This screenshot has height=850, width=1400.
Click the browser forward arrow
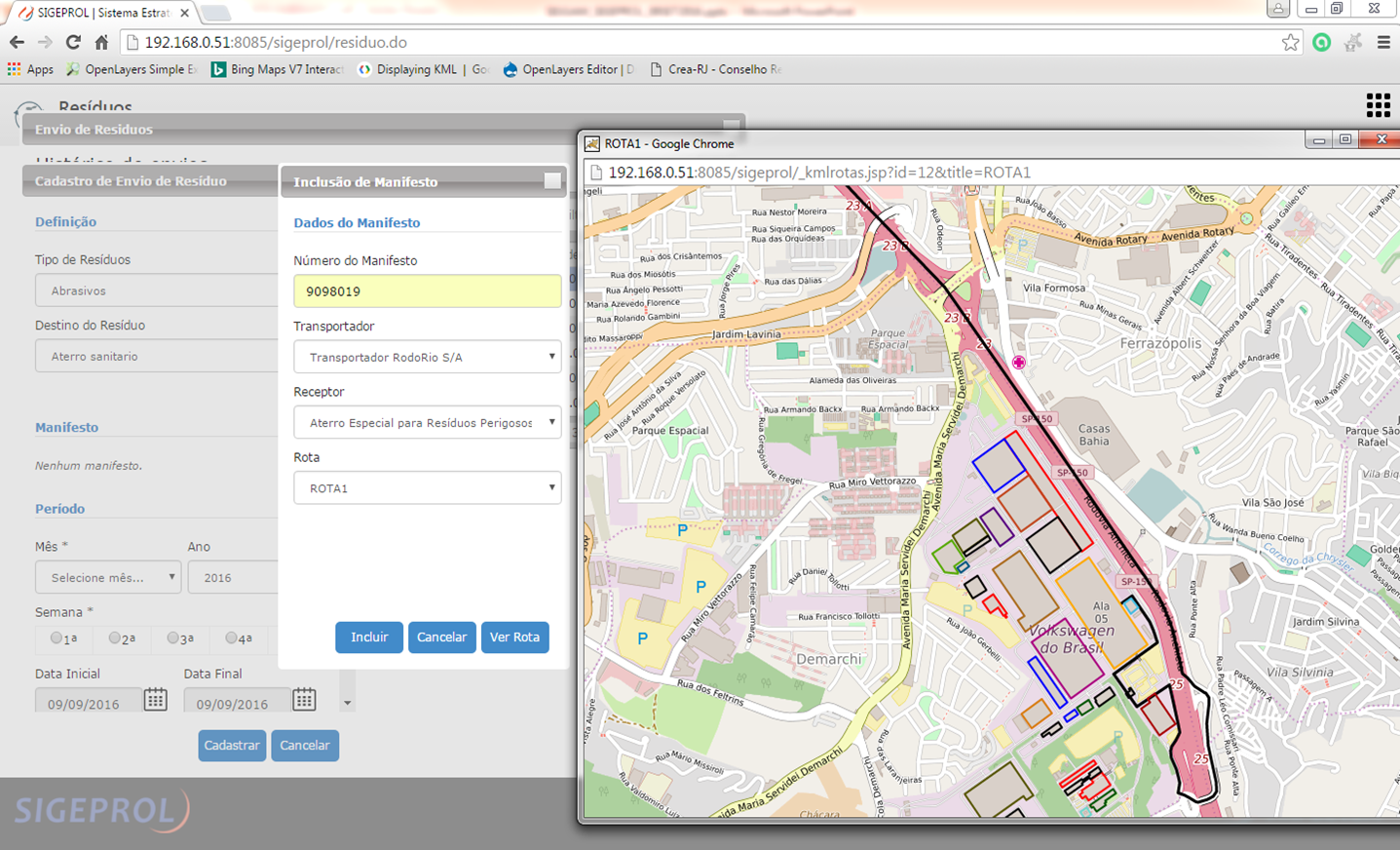click(45, 42)
